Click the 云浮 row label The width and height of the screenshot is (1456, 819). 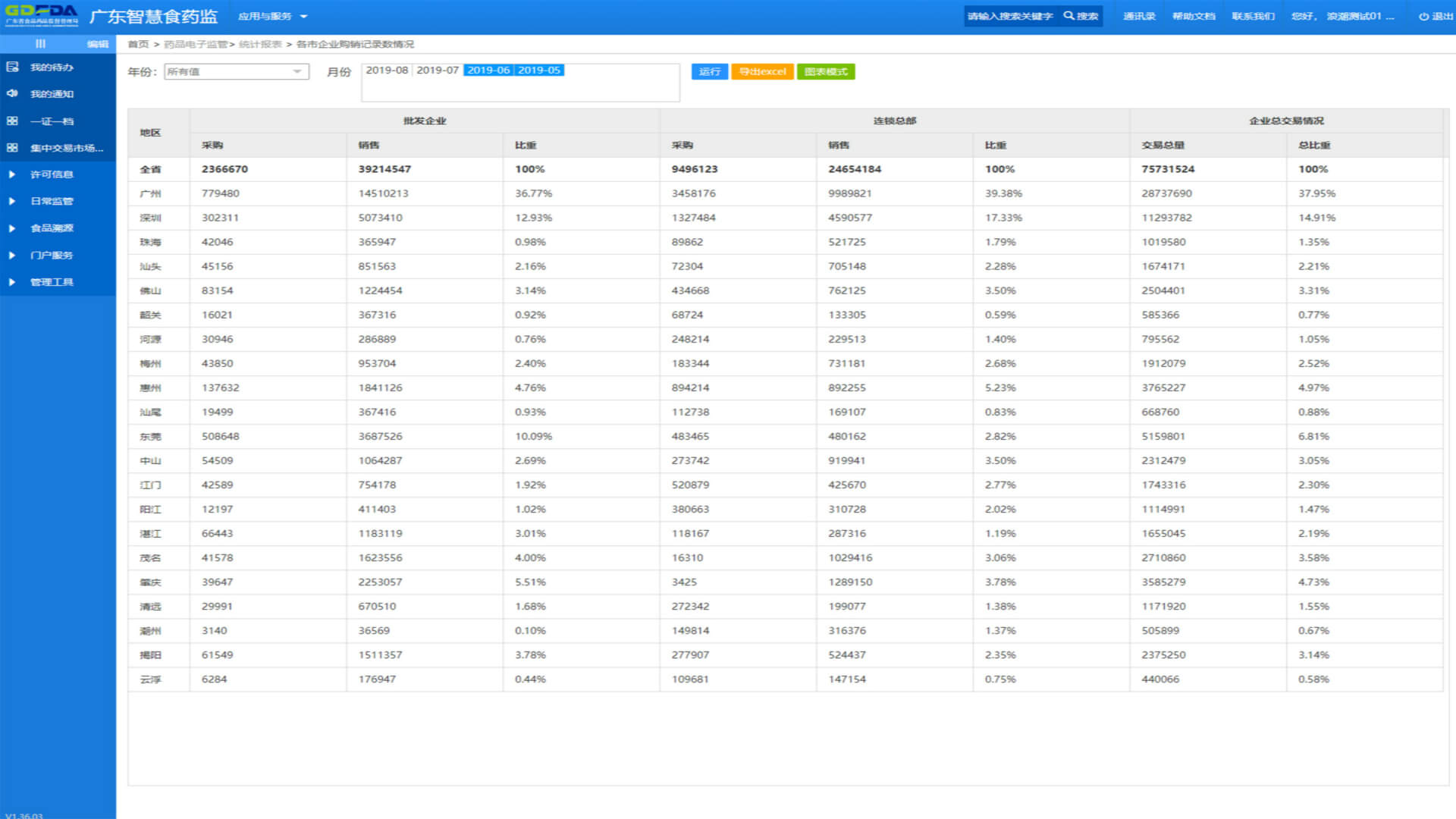tap(150, 679)
